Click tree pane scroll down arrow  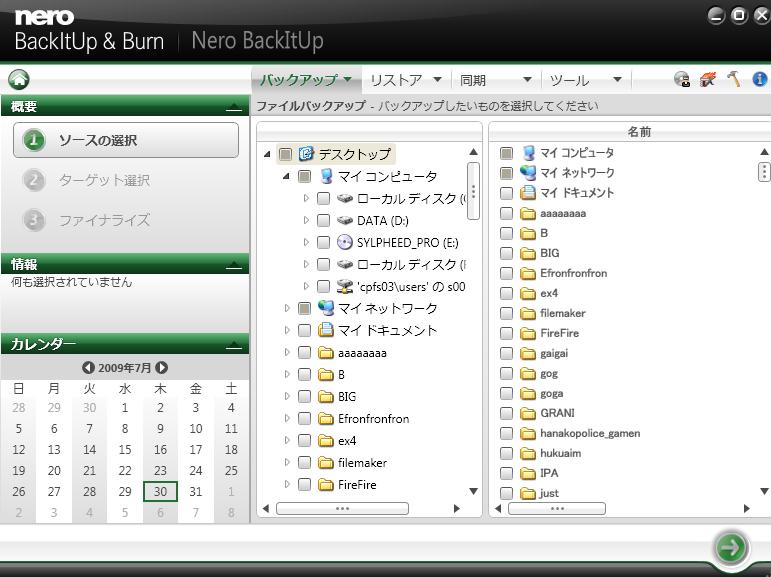tap(474, 491)
